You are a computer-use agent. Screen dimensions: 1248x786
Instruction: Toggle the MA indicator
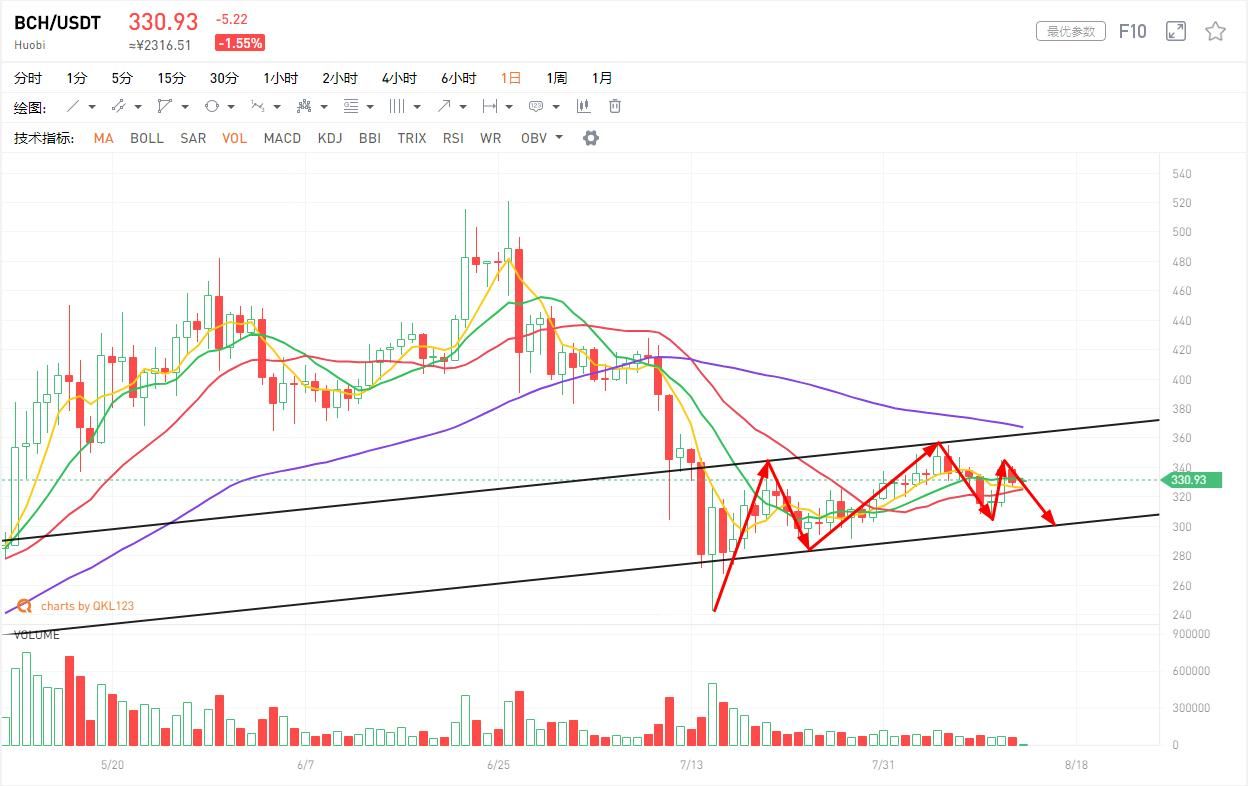pos(103,138)
